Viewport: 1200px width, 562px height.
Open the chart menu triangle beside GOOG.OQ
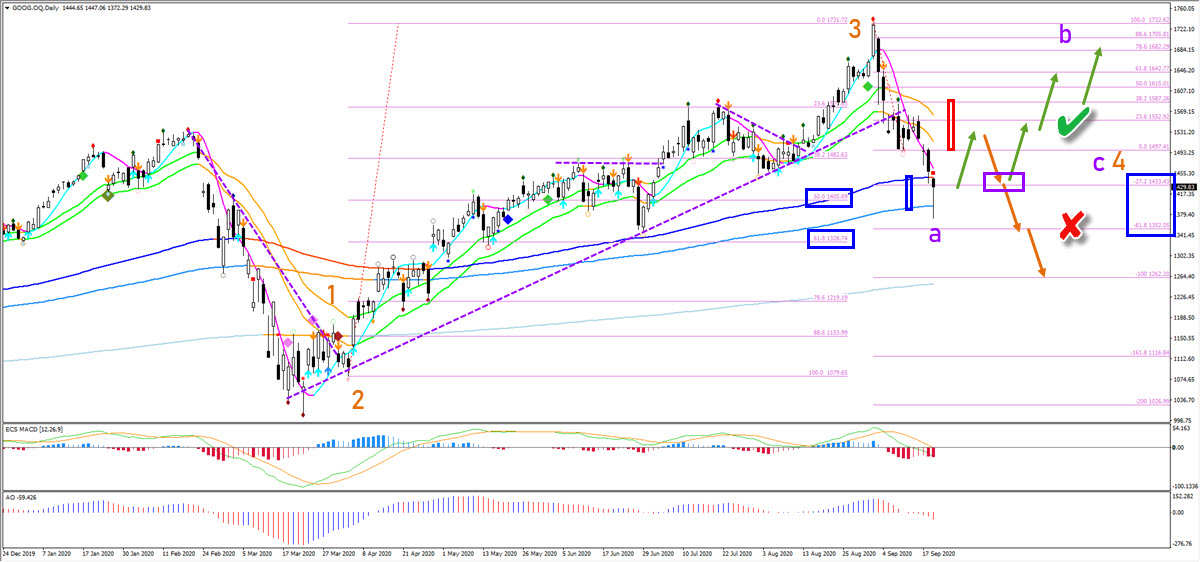[7, 6]
